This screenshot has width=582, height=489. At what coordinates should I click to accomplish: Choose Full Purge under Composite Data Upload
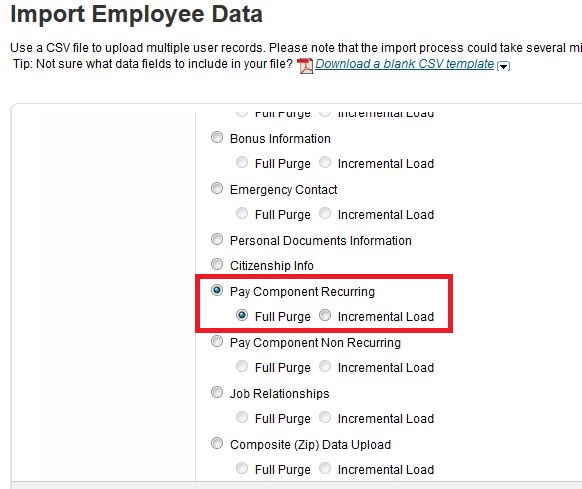point(242,468)
